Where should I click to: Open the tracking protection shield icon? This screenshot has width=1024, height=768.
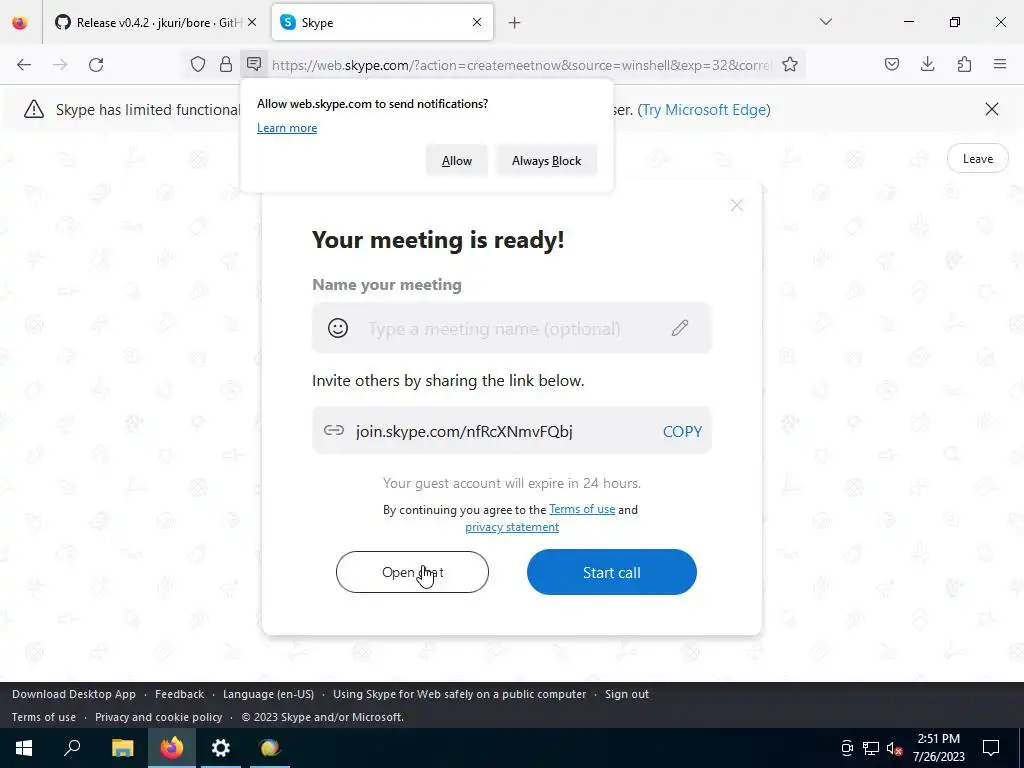coord(198,64)
